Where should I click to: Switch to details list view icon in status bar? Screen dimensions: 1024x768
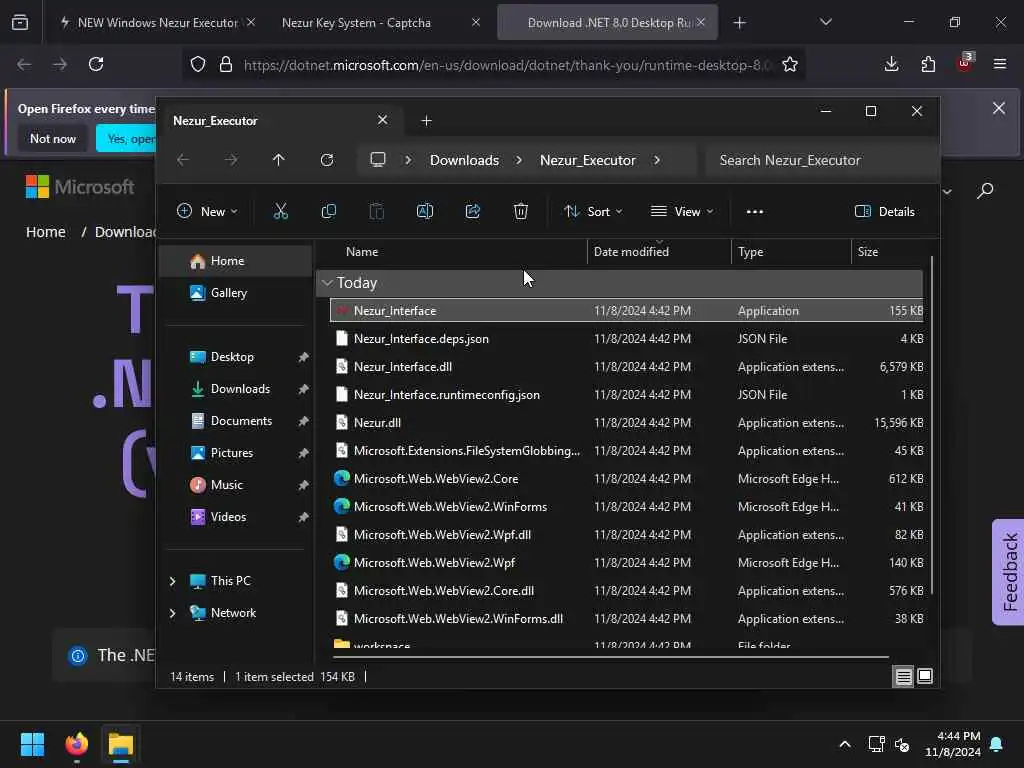click(x=903, y=677)
